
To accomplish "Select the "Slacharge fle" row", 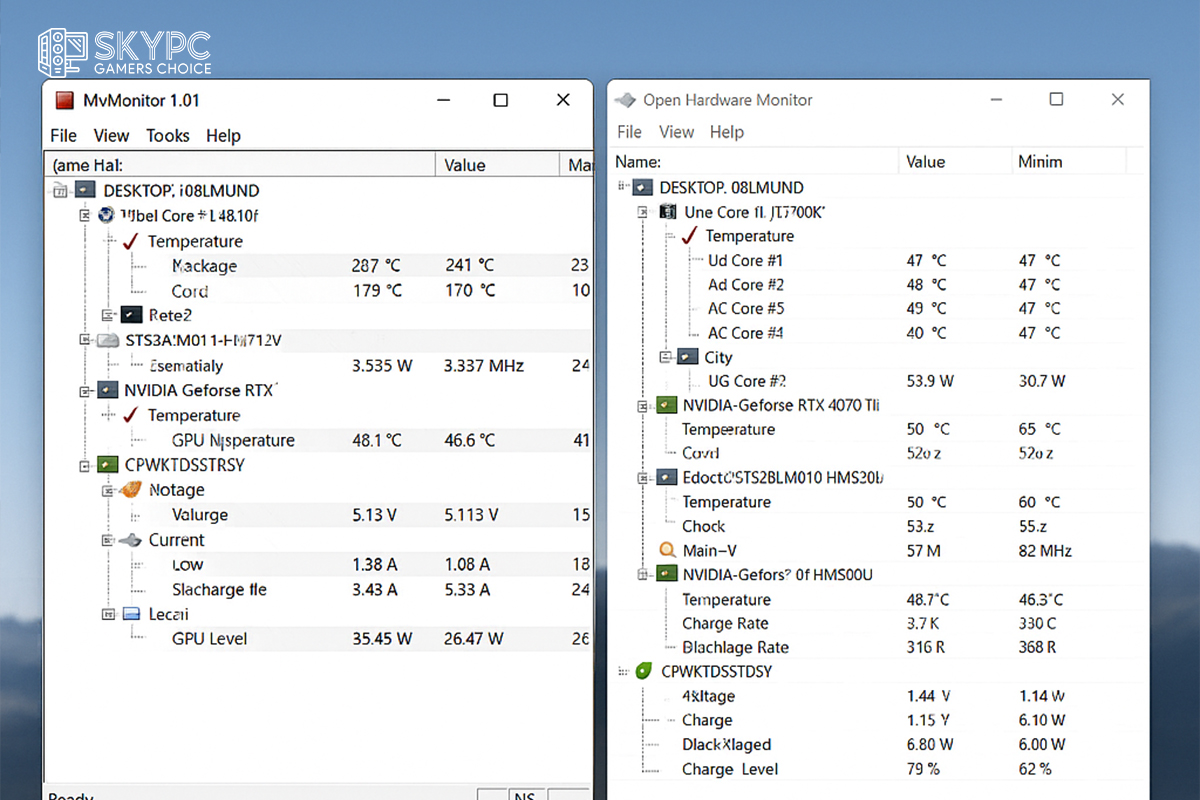I will pyautogui.click(x=318, y=590).
